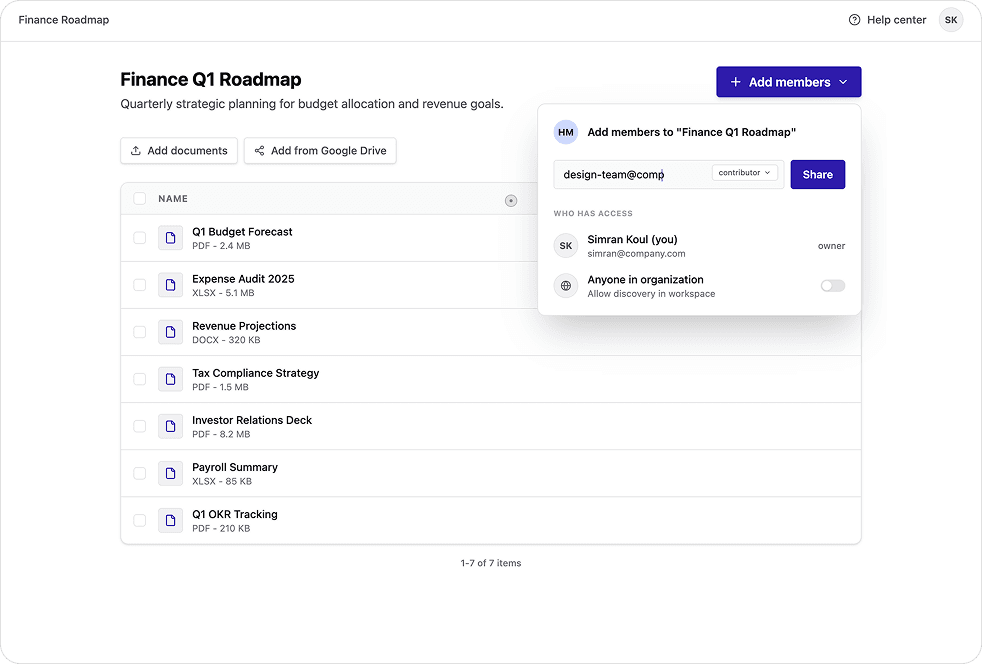Click the Finance Q1 Roadmap heading
Viewport: 982px width, 664px height.
click(x=211, y=80)
